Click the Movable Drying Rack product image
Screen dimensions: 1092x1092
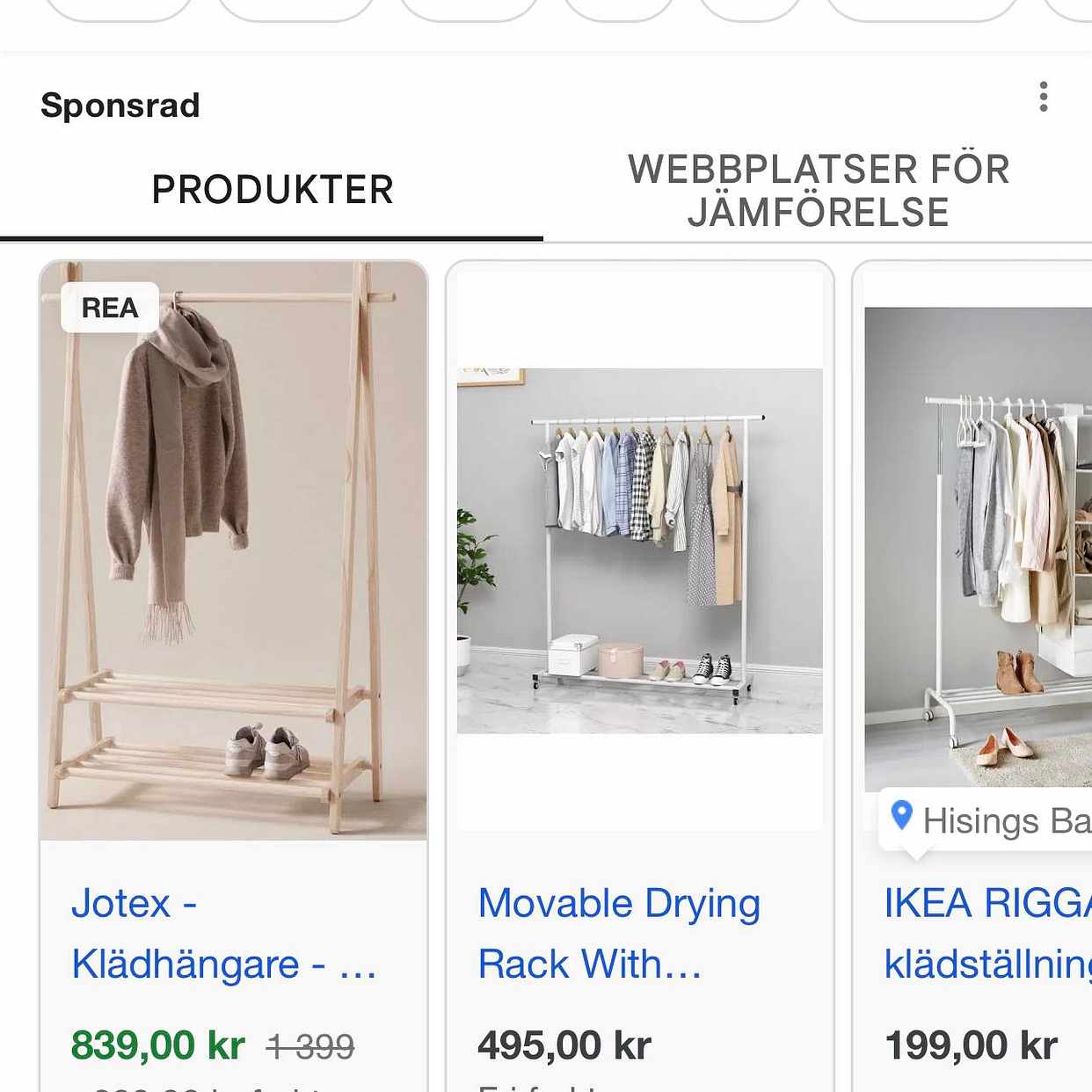639,550
